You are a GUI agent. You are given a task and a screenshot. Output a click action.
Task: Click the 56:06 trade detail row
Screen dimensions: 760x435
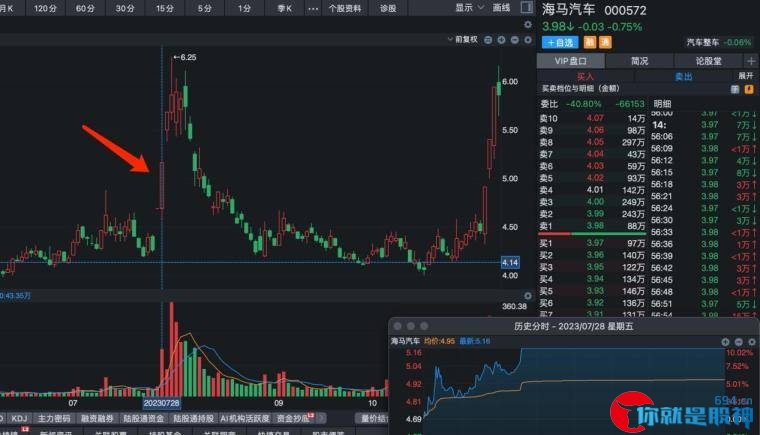coord(704,137)
